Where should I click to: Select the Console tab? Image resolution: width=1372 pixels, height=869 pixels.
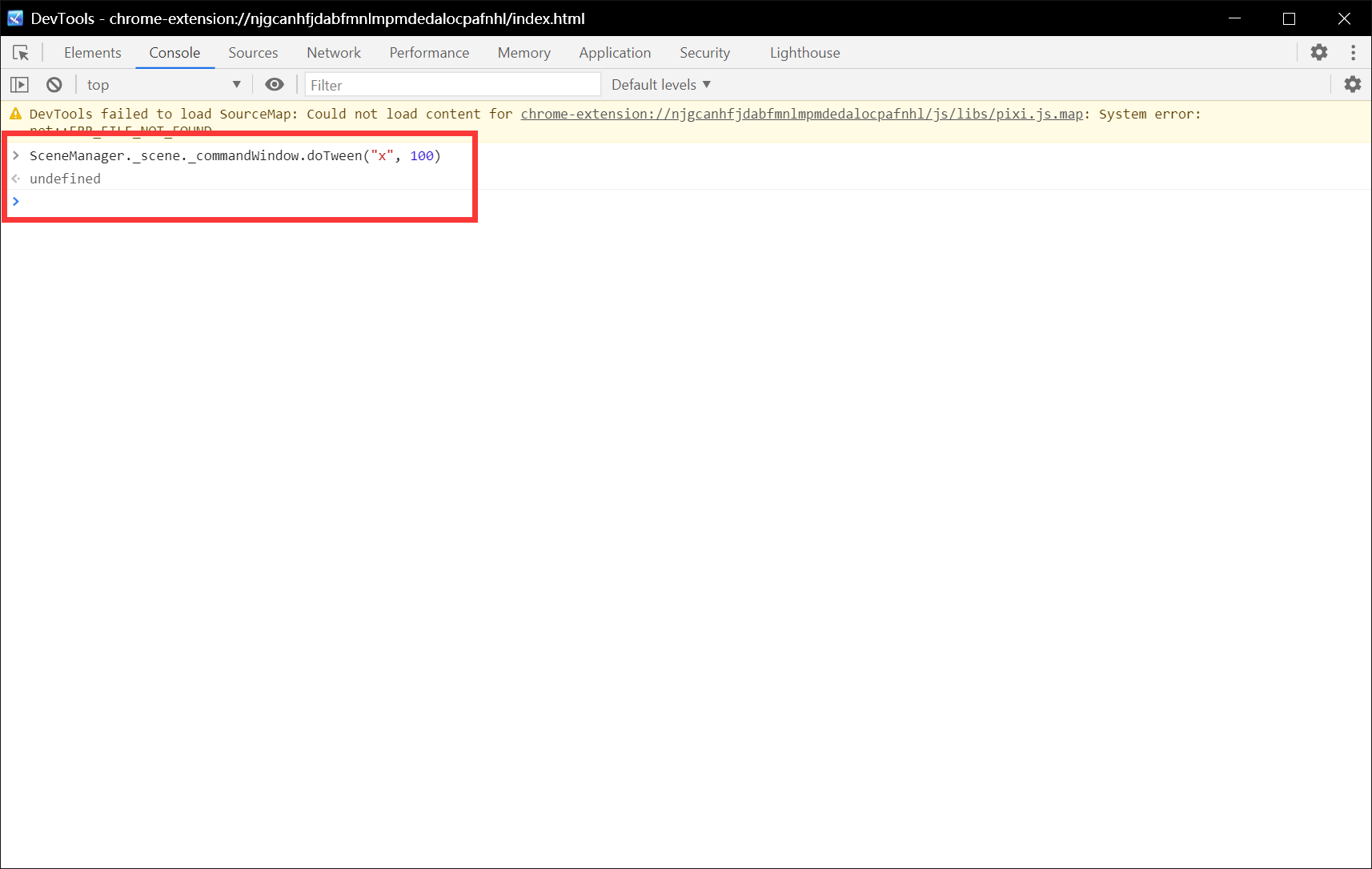pyautogui.click(x=175, y=53)
